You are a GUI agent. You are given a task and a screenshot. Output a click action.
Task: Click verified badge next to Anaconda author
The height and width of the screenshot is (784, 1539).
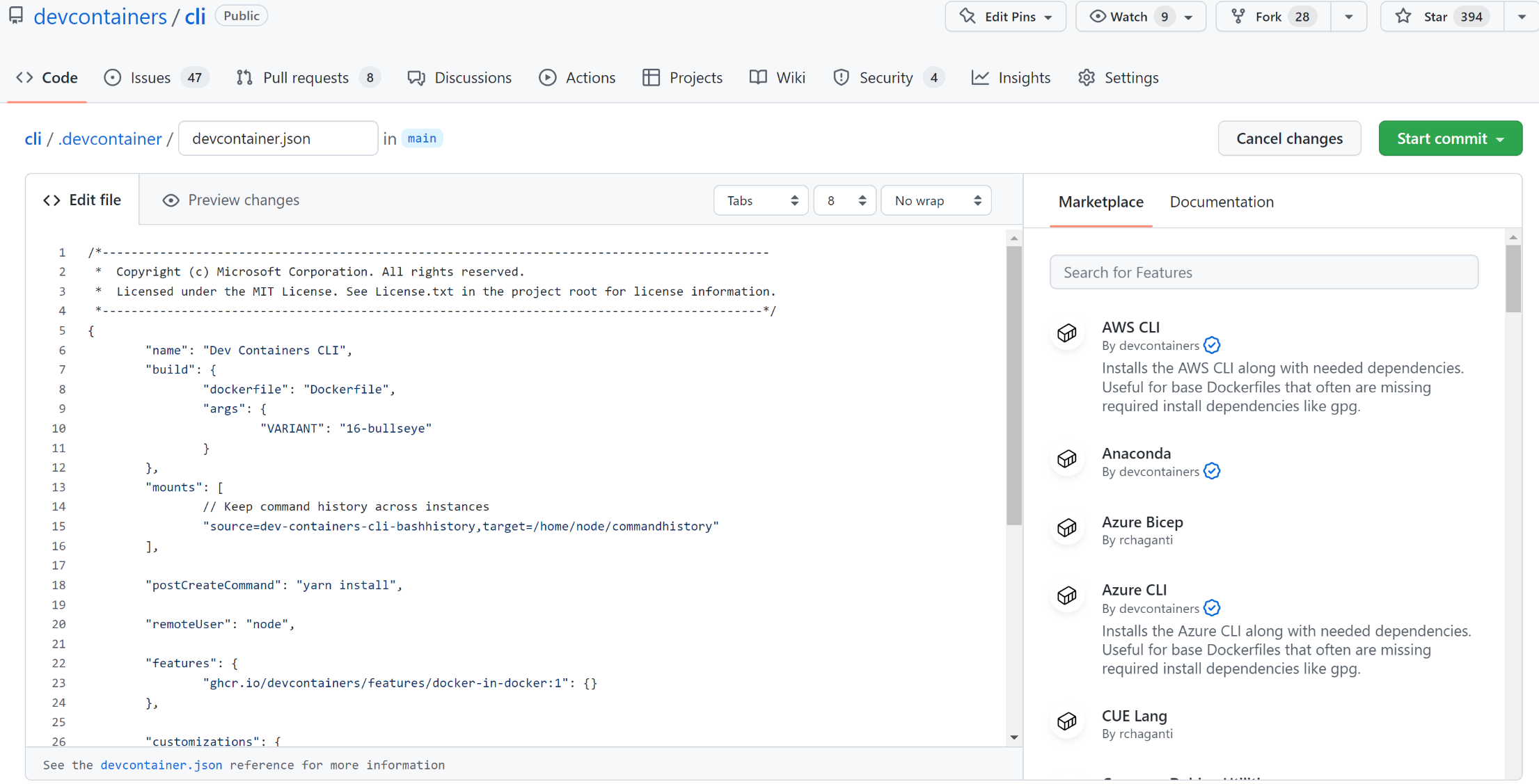1212,471
